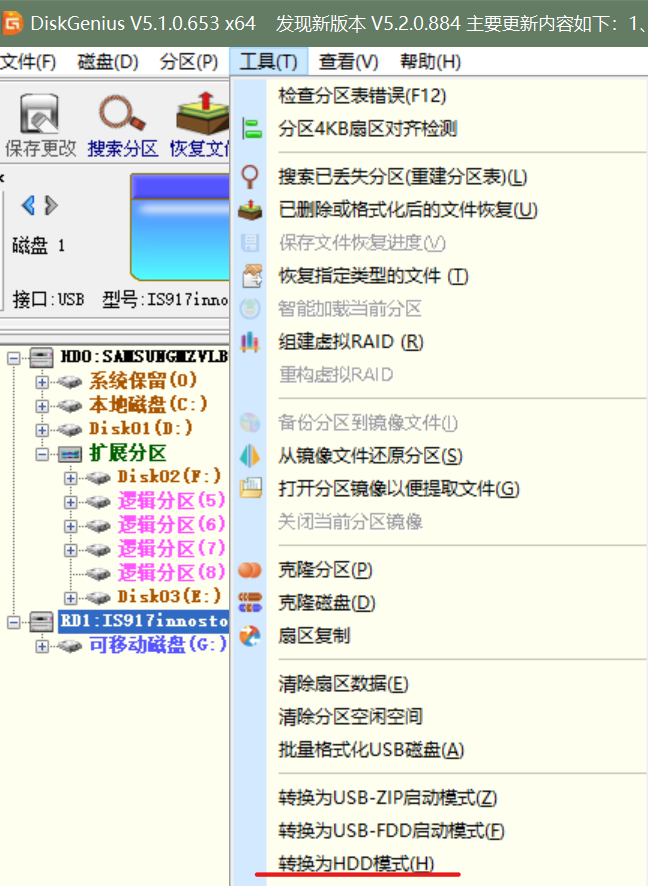Screen dimensions: 648x886
Task: Click the 4KB sector alignment check icon
Action: pos(251,128)
